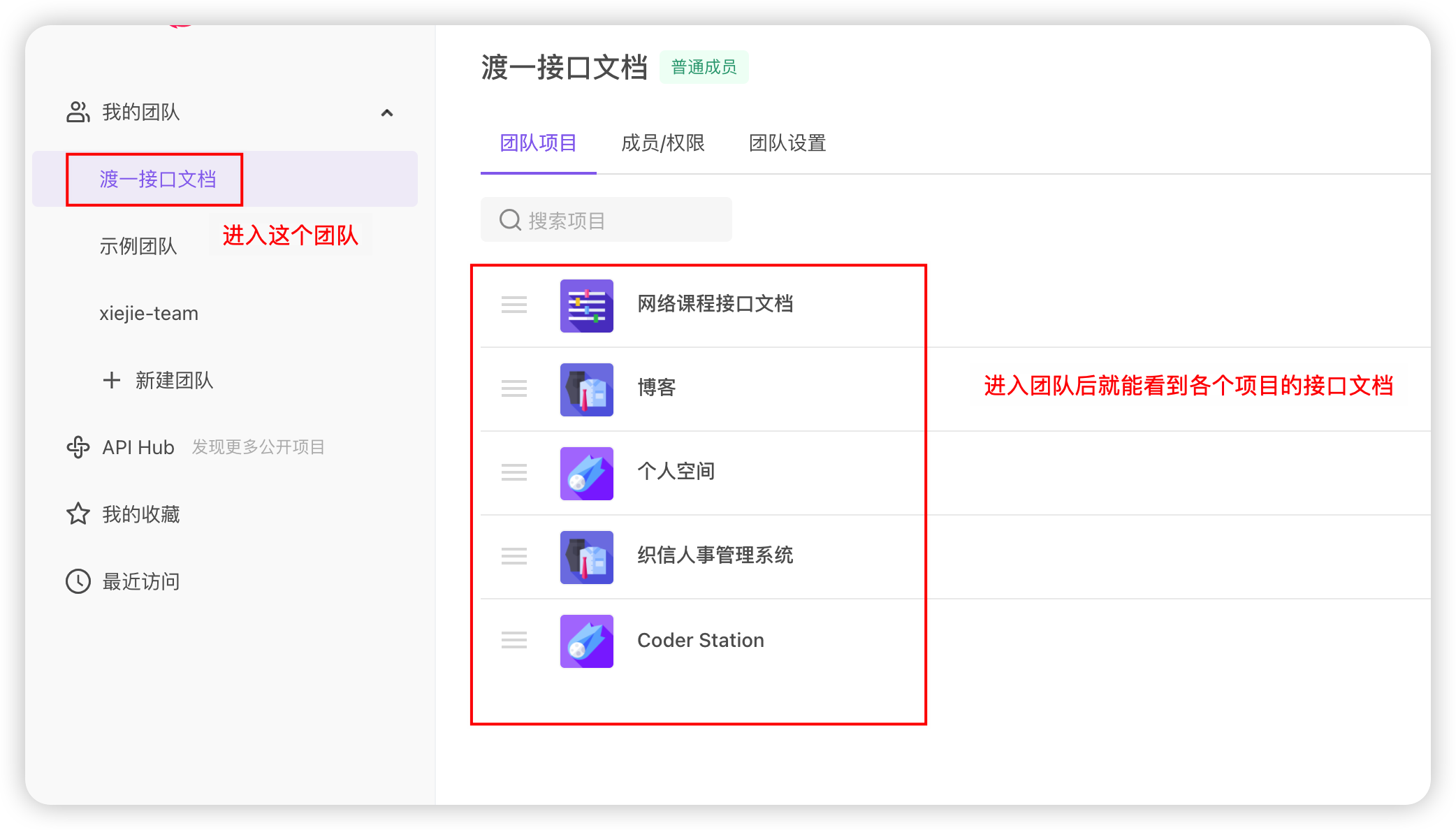Click drag handle of 博客 row
The width and height of the screenshot is (1456, 830).
[514, 388]
